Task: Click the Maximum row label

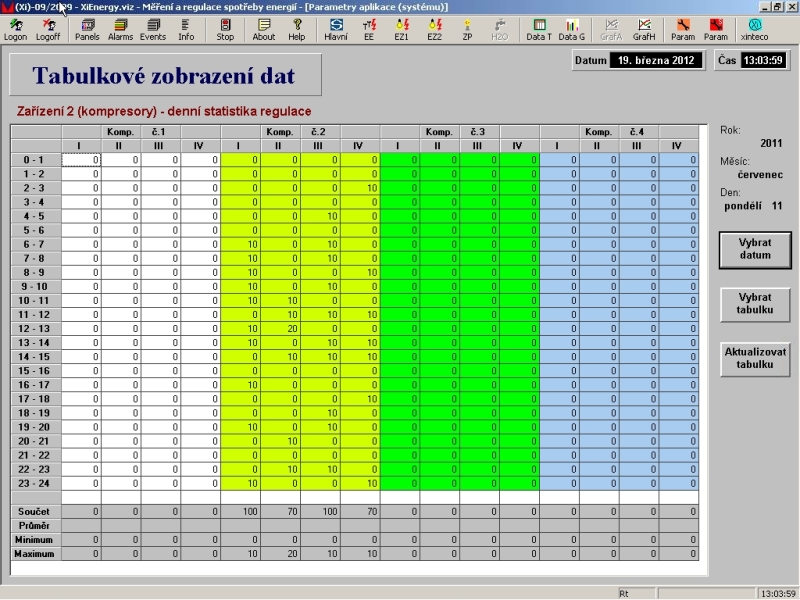Action: pyautogui.click(x=34, y=554)
